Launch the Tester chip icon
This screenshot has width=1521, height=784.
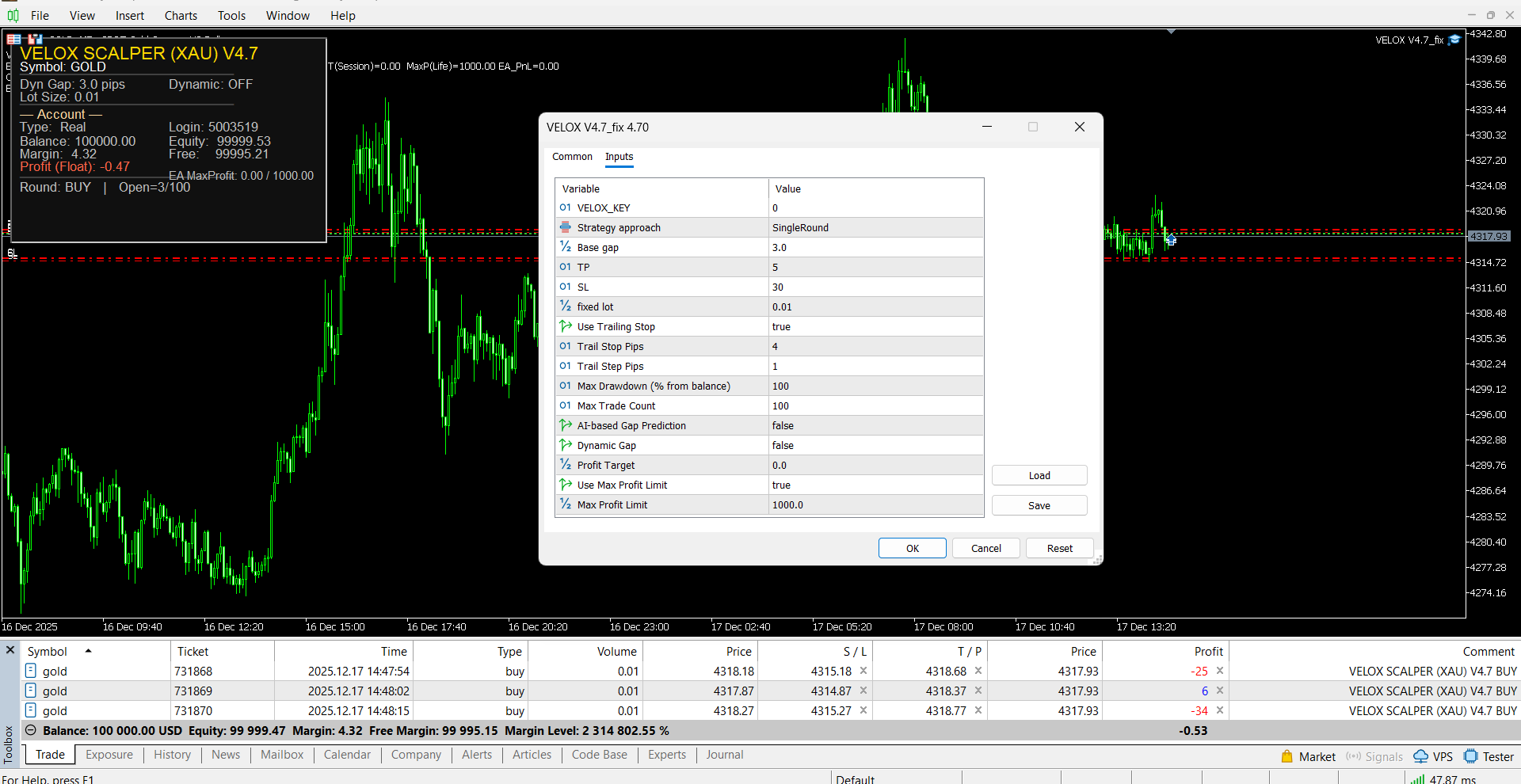1471,756
